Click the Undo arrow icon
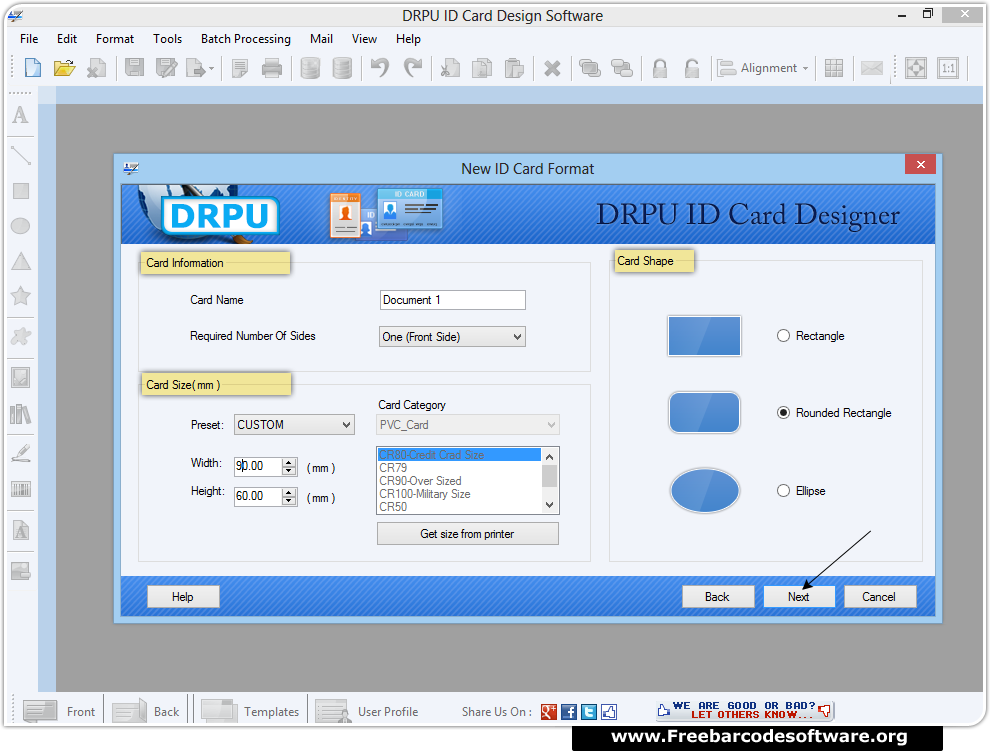Viewport: 990px width, 751px height. (x=380, y=68)
